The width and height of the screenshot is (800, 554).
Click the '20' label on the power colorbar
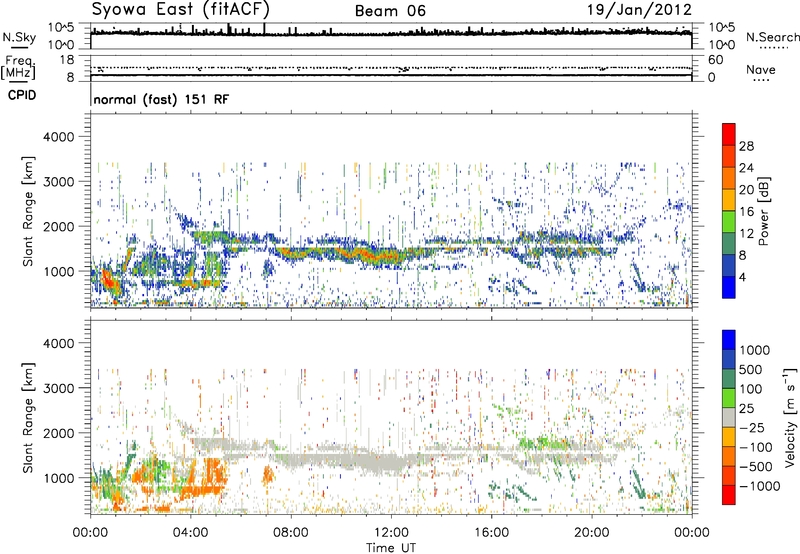pyautogui.click(x=746, y=190)
